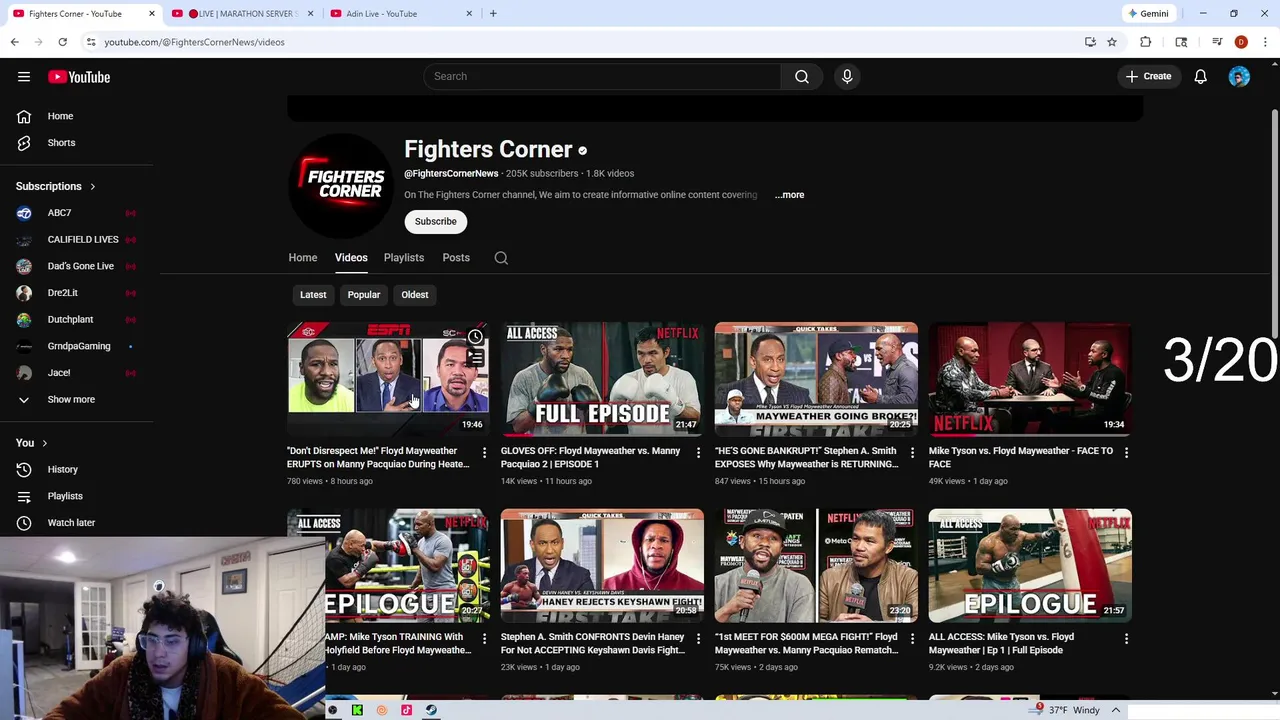Start voice search with the microphone
The height and width of the screenshot is (720, 1280).
(847, 76)
